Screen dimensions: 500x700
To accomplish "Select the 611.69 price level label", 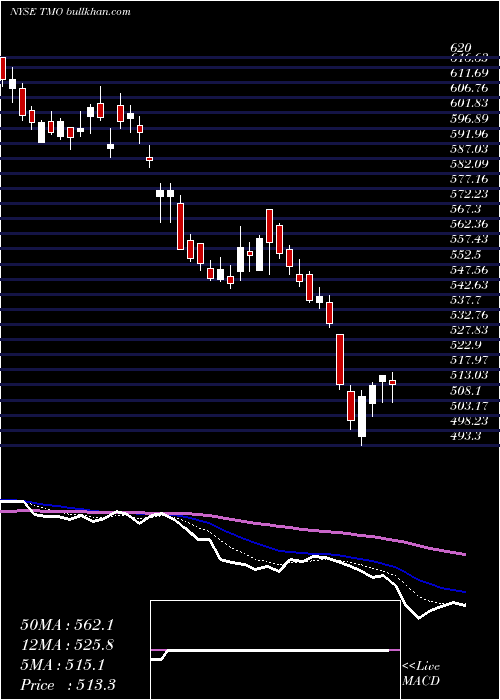I will click(x=468, y=72).
